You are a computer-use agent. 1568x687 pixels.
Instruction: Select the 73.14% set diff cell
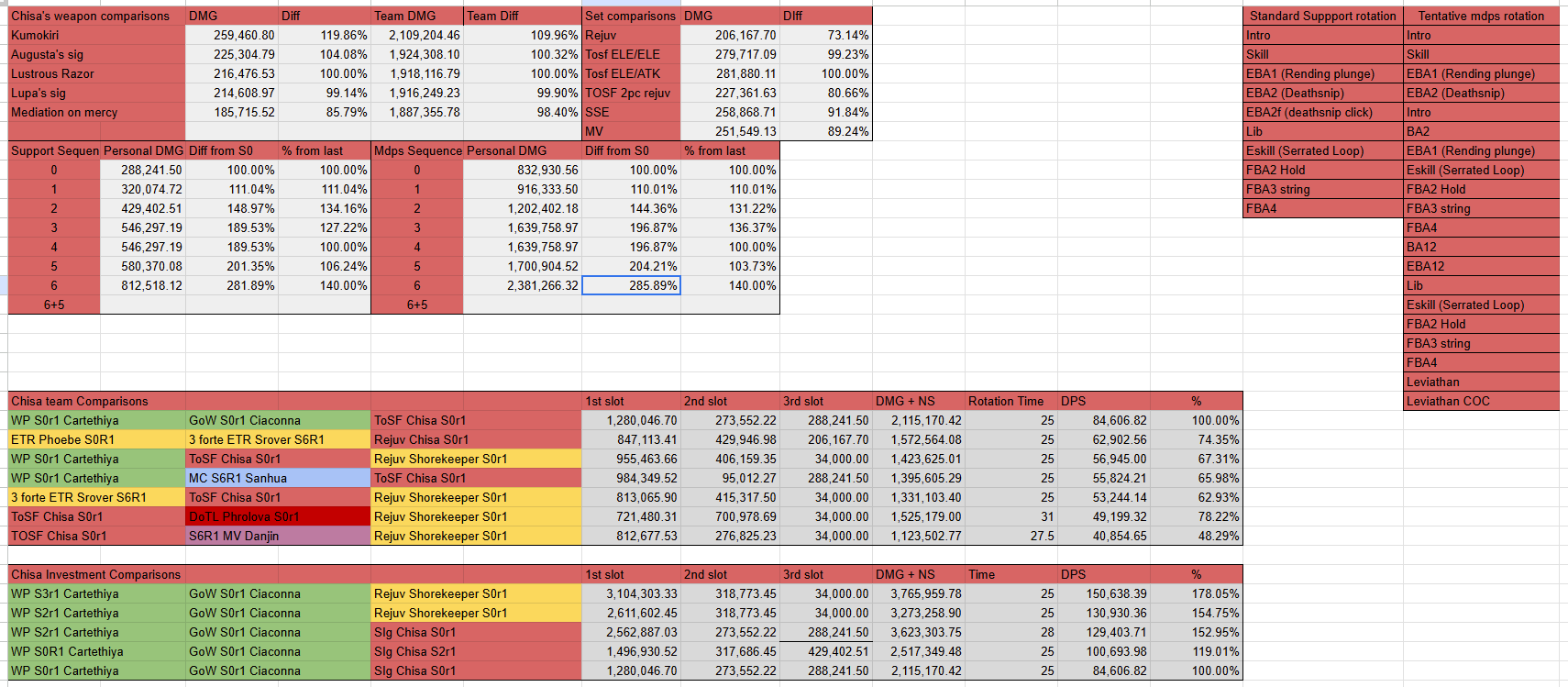click(826, 35)
